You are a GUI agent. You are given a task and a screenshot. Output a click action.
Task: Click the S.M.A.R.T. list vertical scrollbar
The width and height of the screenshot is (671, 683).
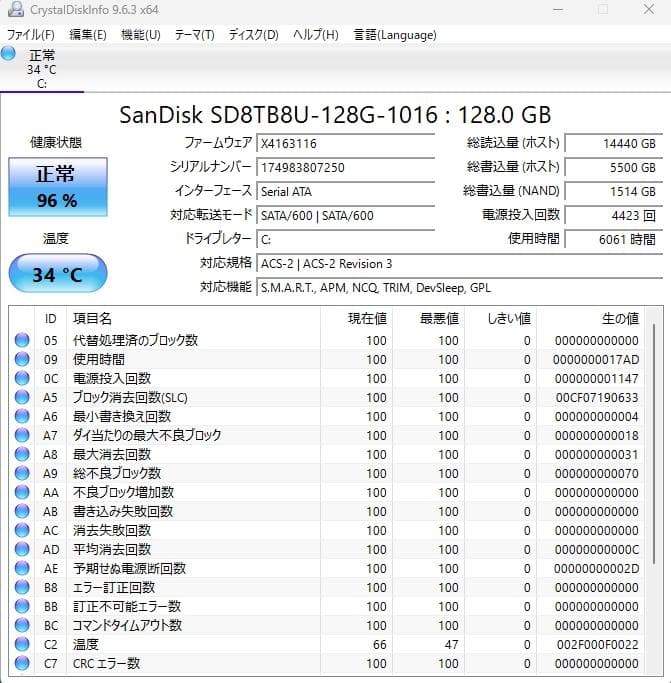pyautogui.click(x=654, y=444)
